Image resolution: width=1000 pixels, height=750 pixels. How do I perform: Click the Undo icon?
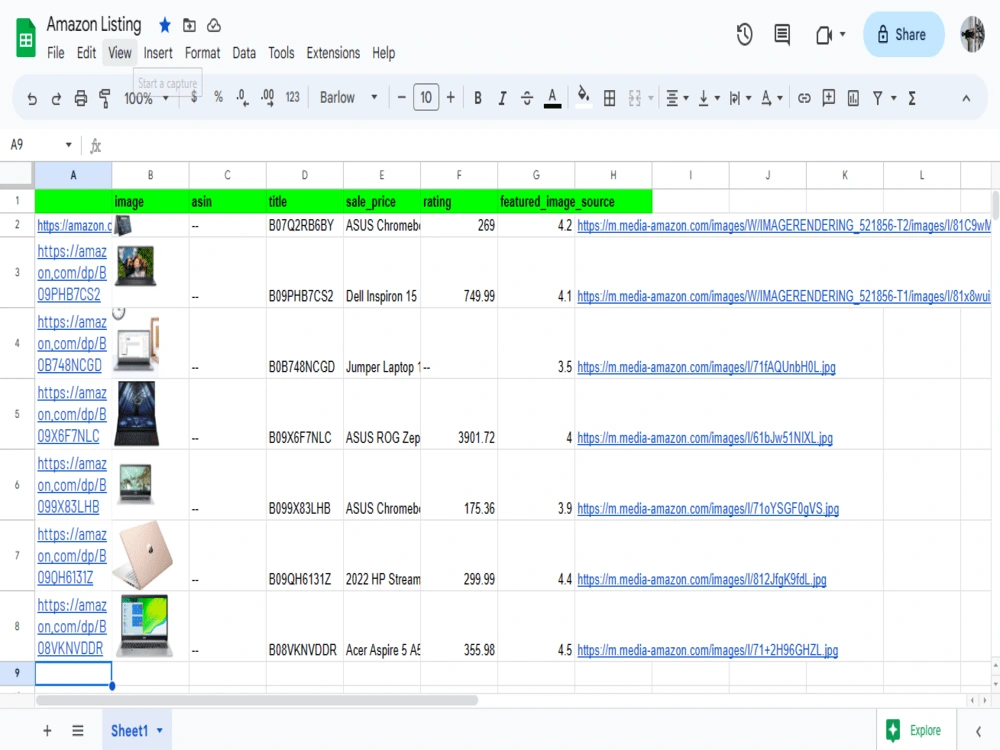[x=32, y=98]
